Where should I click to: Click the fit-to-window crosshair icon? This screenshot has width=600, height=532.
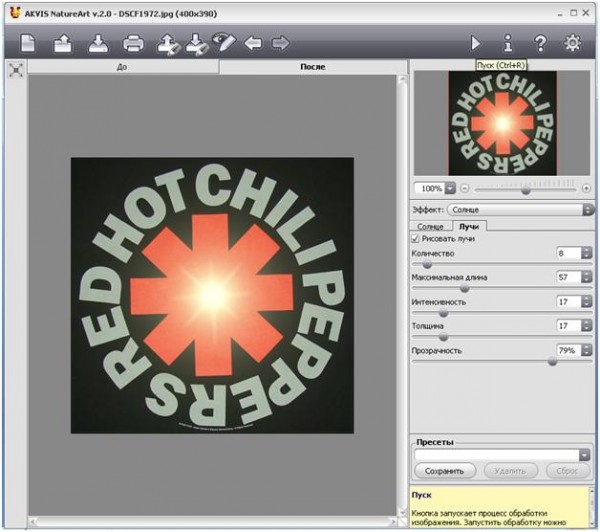click(x=16, y=70)
